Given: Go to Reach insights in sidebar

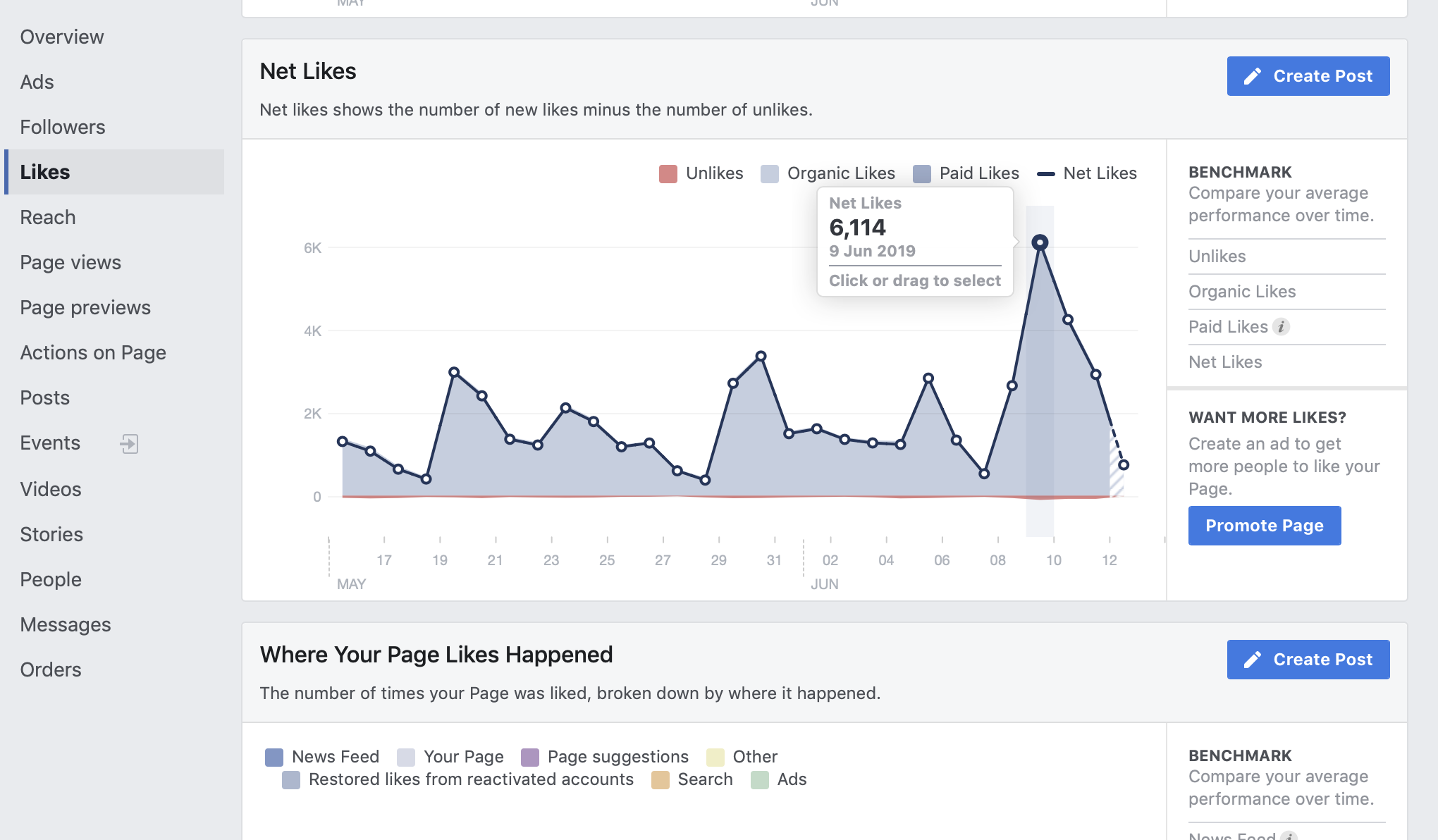Looking at the screenshot, I should click(48, 217).
